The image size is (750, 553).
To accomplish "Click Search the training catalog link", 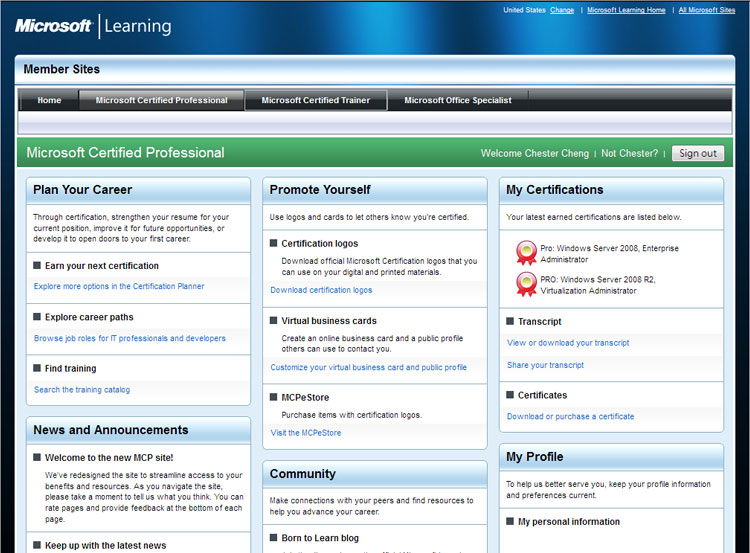I will click(82, 389).
